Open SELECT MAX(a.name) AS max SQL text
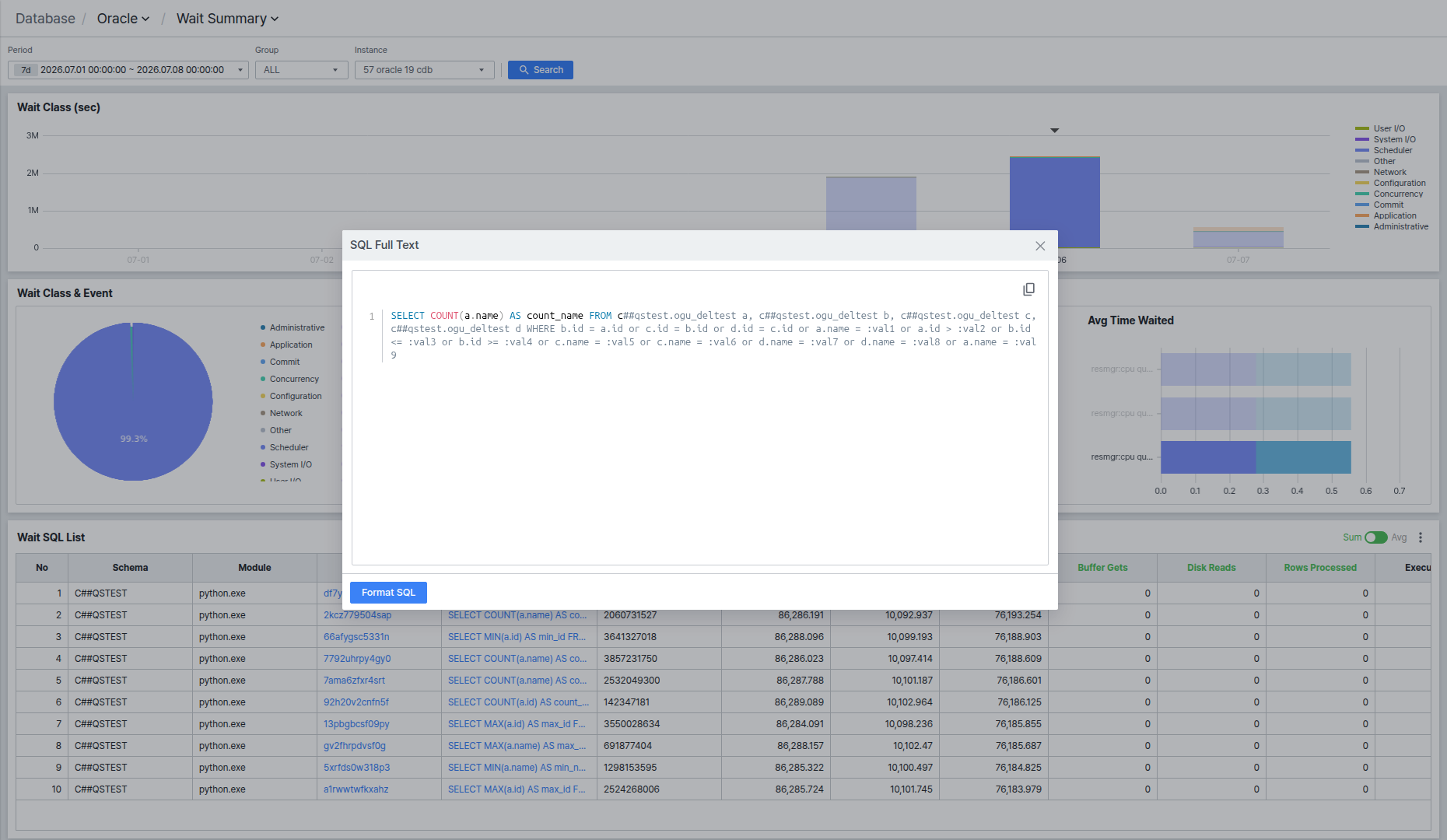 point(517,746)
